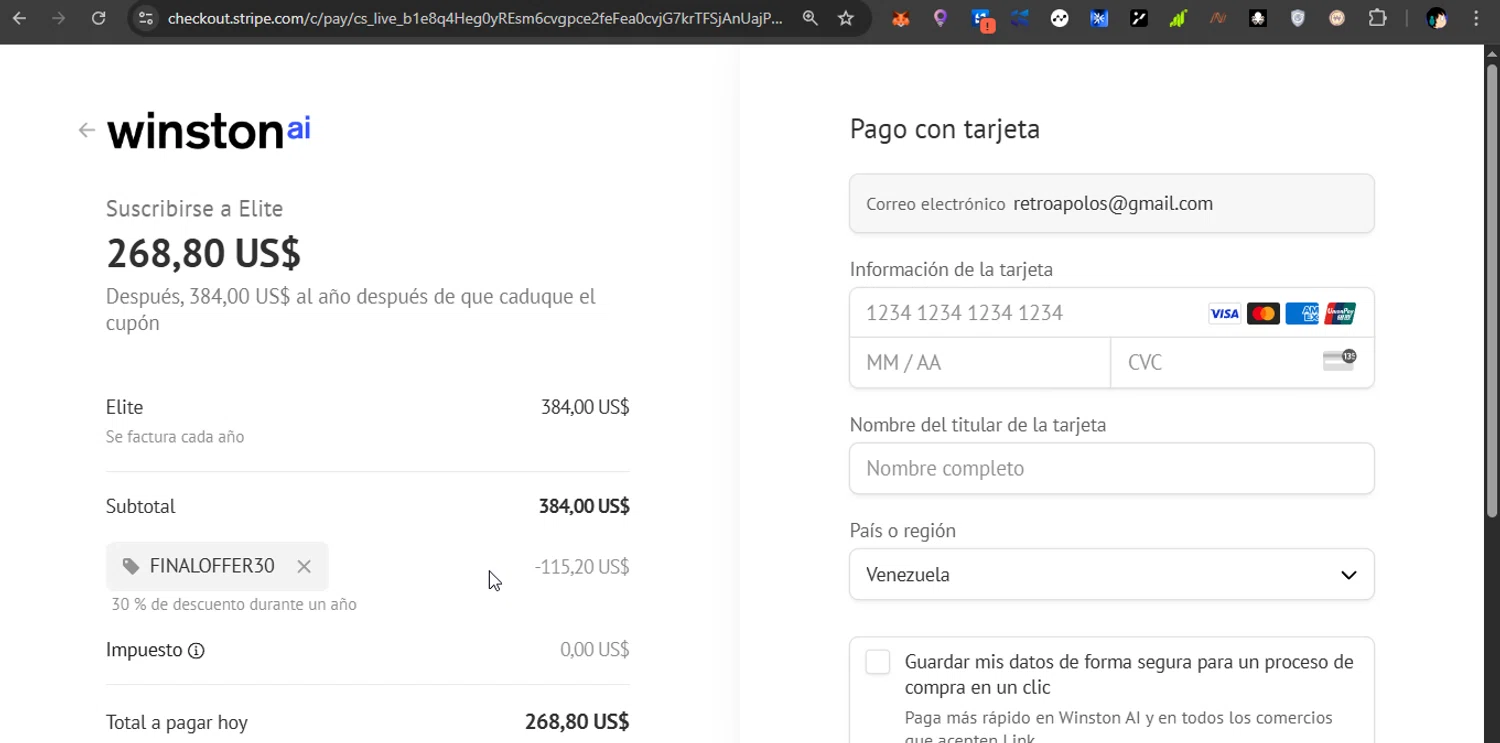Open the Extensions puzzle piece menu
Screen dimensions: 1500x743
(x=1377, y=18)
